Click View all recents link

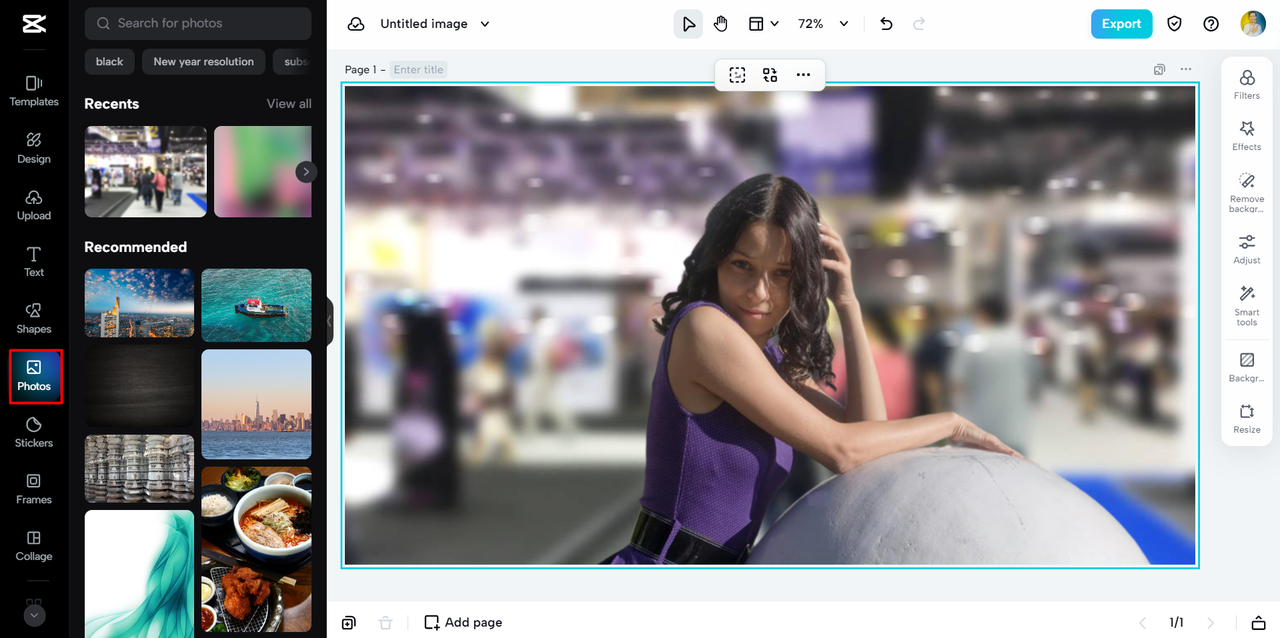289,104
